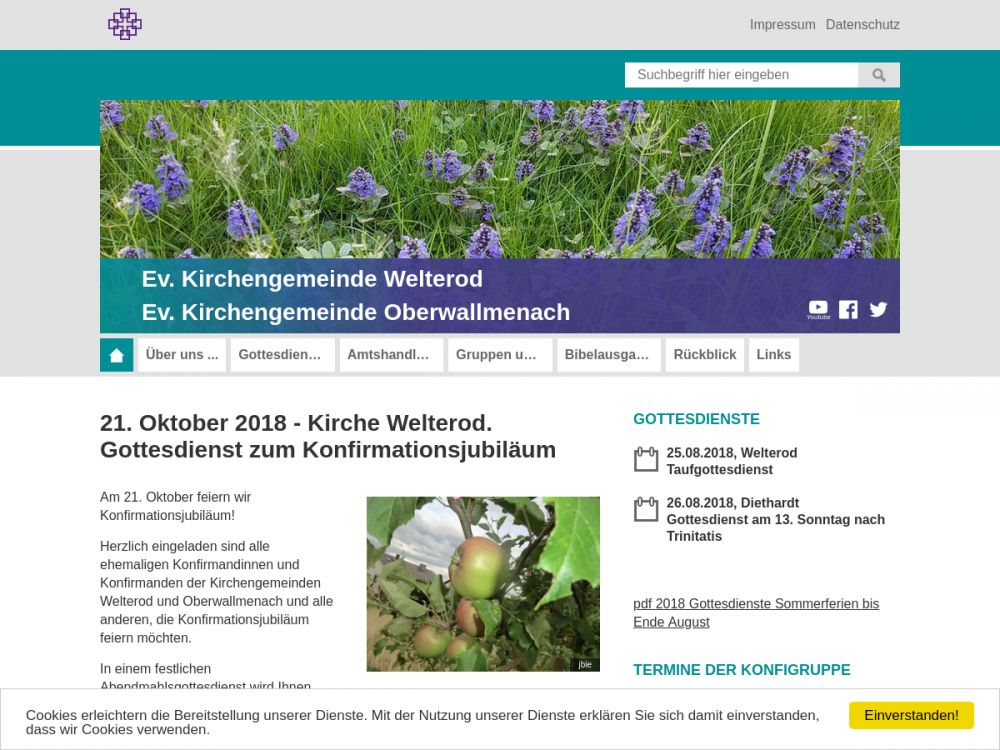Open the YouTube channel icon

(818, 309)
